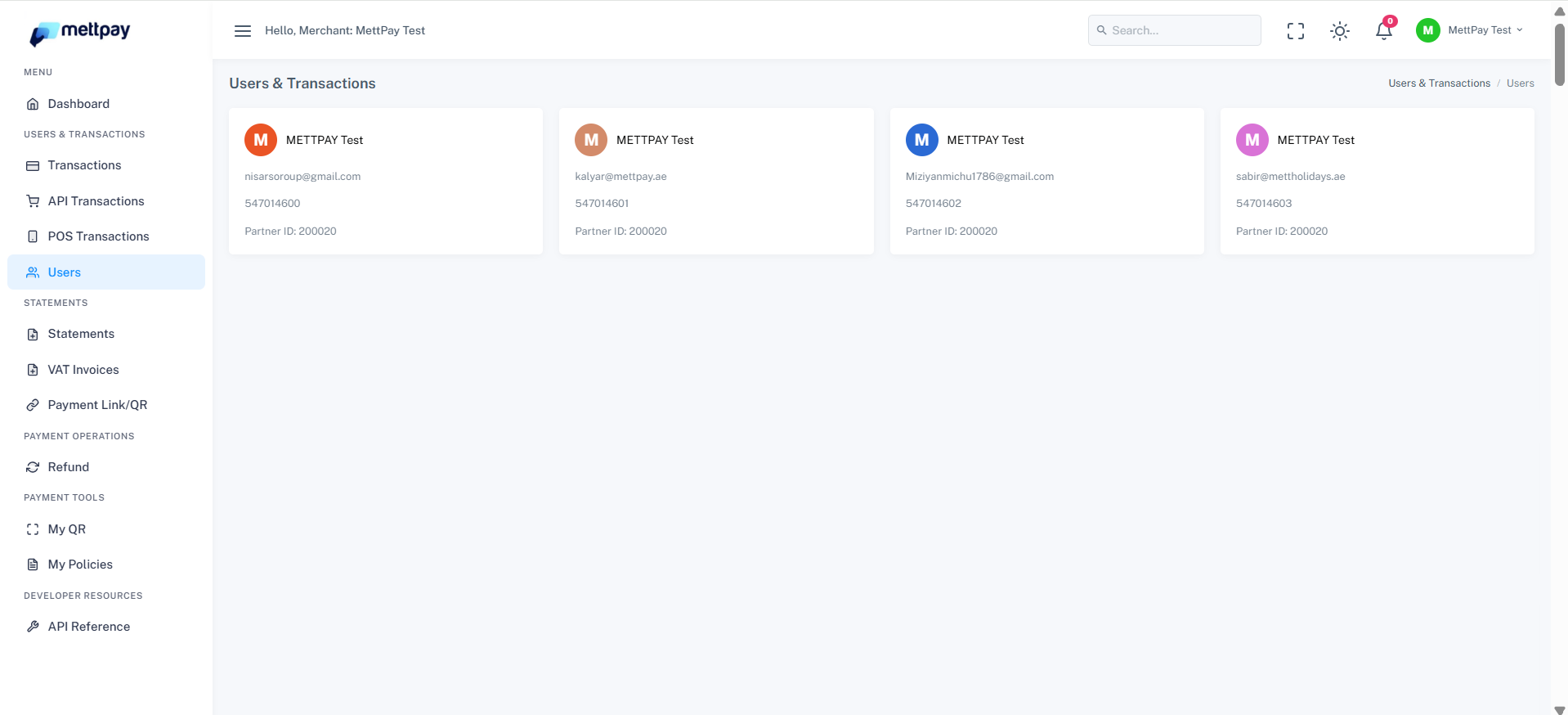This screenshot has height=715, width=1568.
Task: Open API Reference page
Action: tap(106, 627)
